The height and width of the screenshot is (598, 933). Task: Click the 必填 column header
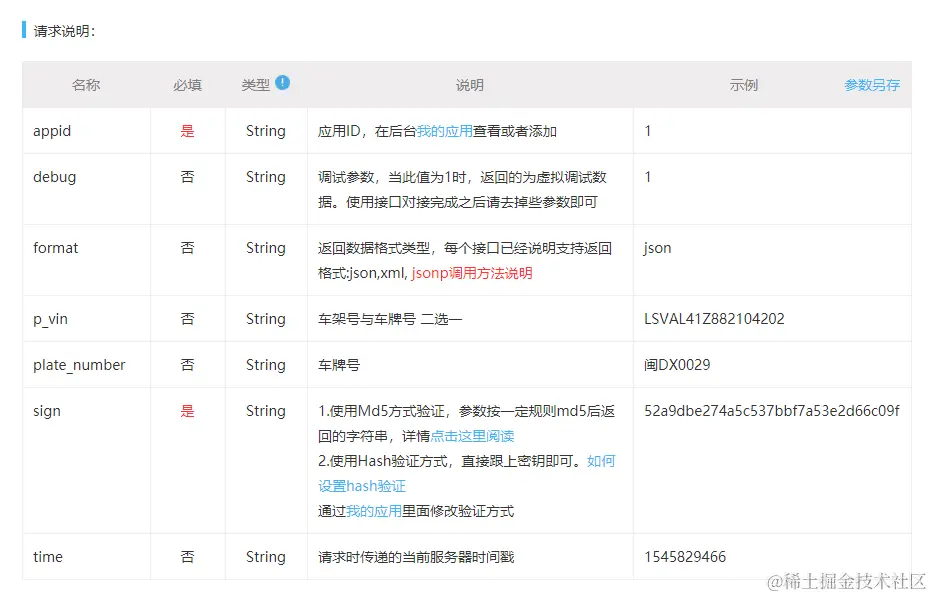click(187, 85)
